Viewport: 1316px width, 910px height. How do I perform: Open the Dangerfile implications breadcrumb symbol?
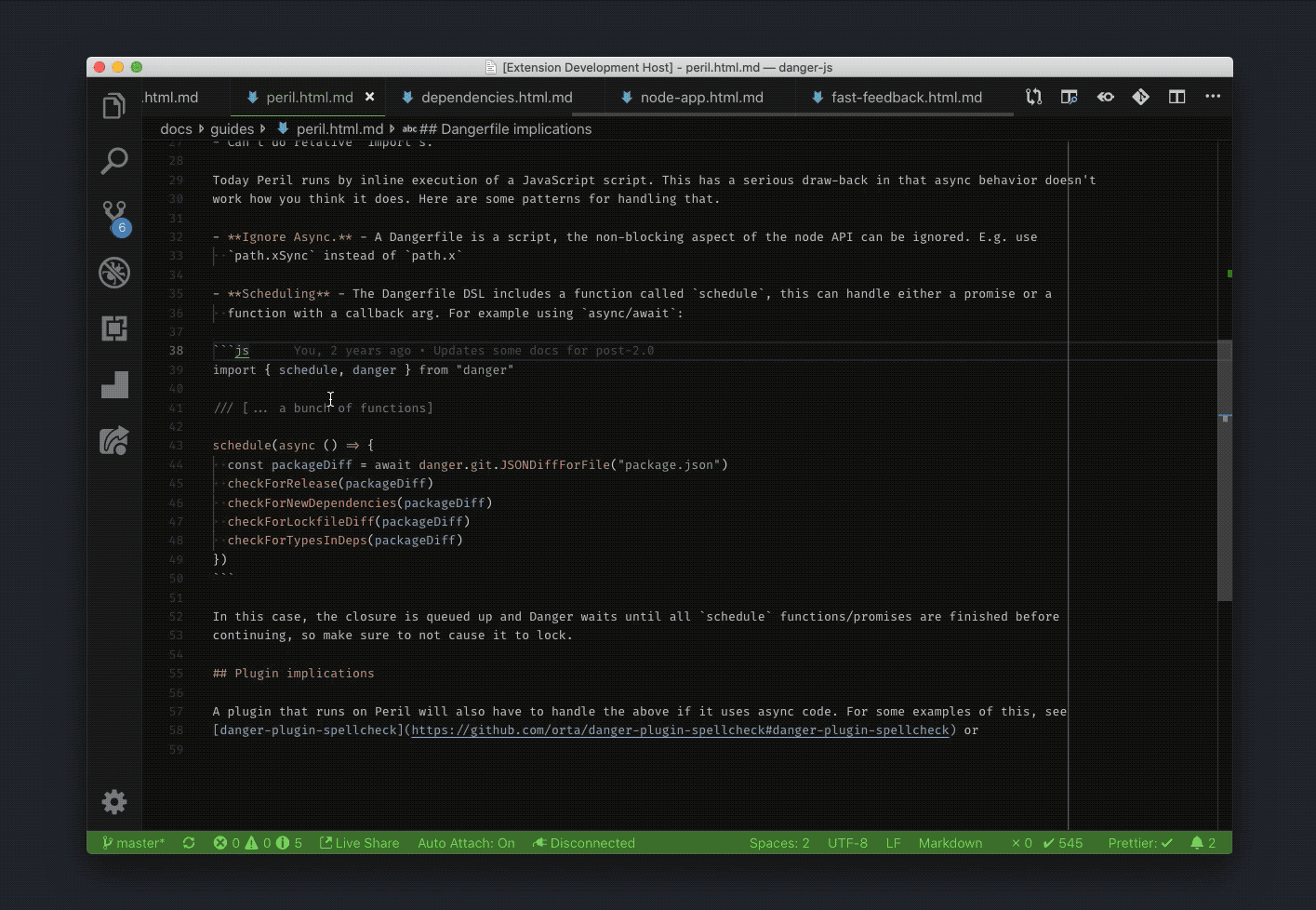coord(497,129)
